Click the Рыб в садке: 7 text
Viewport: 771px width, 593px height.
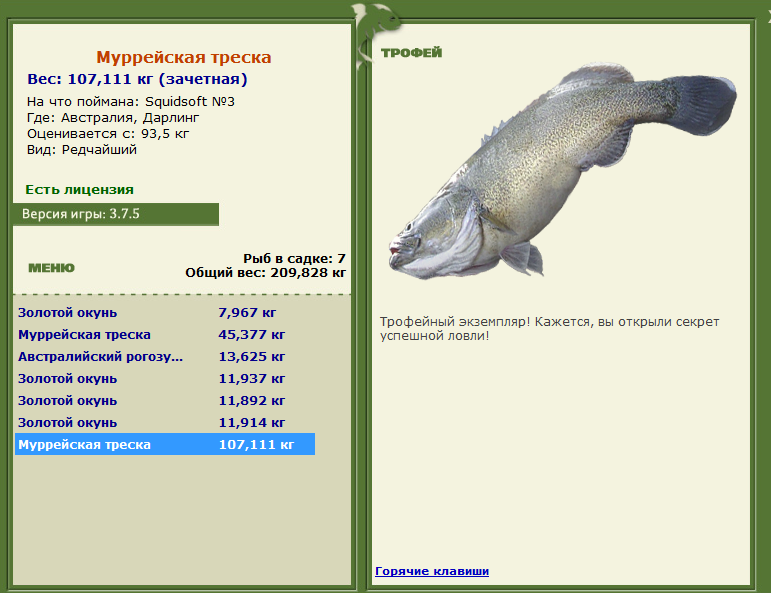coord(294,259)
